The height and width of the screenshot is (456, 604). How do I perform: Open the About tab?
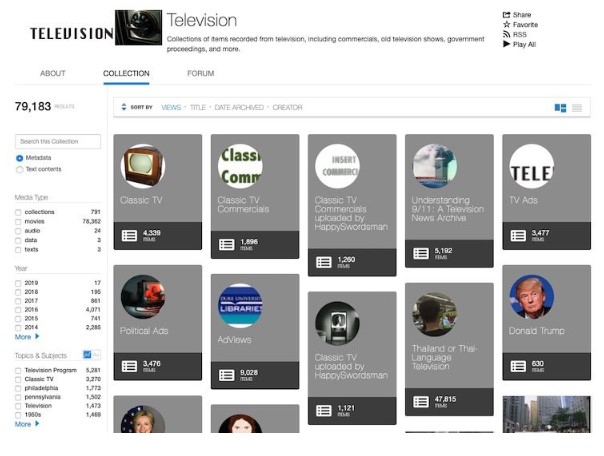pos(53,74)
